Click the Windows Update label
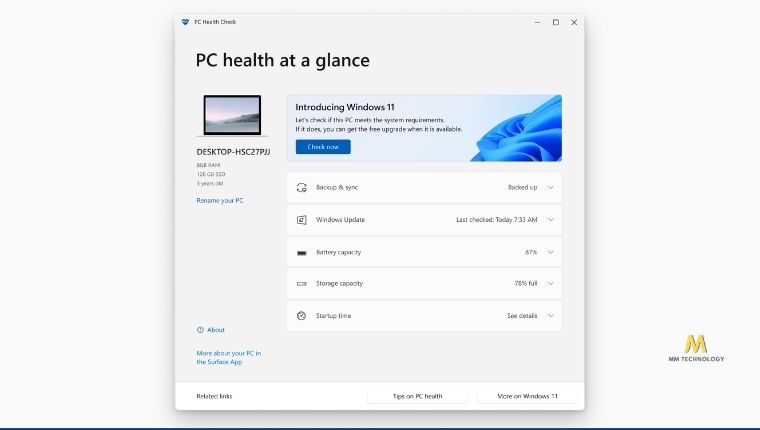 [x=340, y=220]
